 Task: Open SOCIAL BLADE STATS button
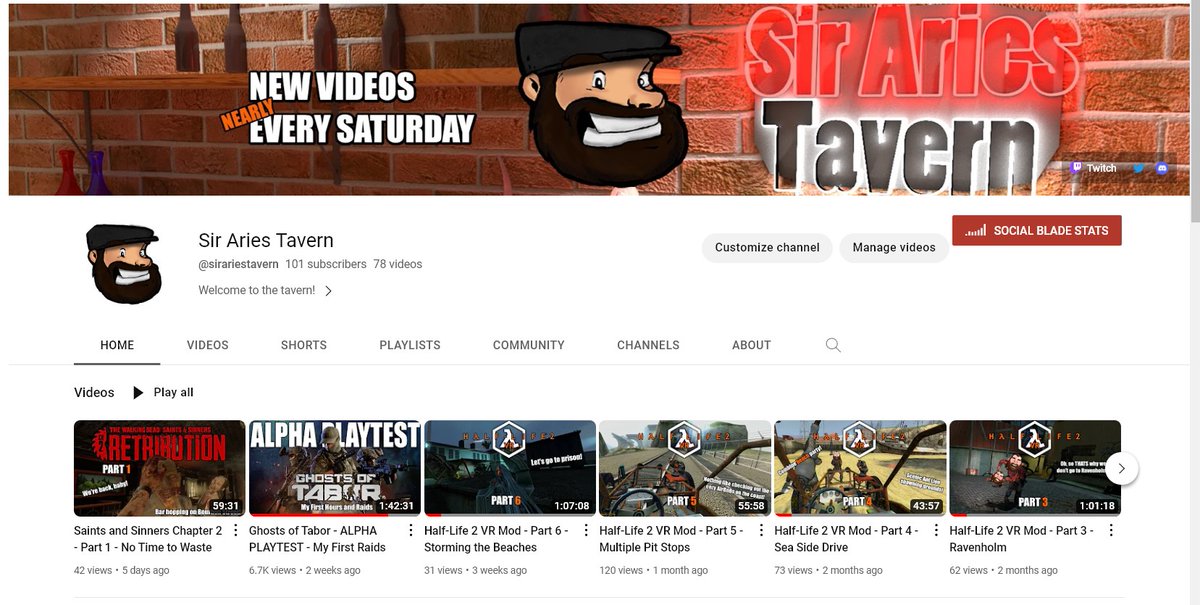pyautogui.click(x=1037, y=230)
